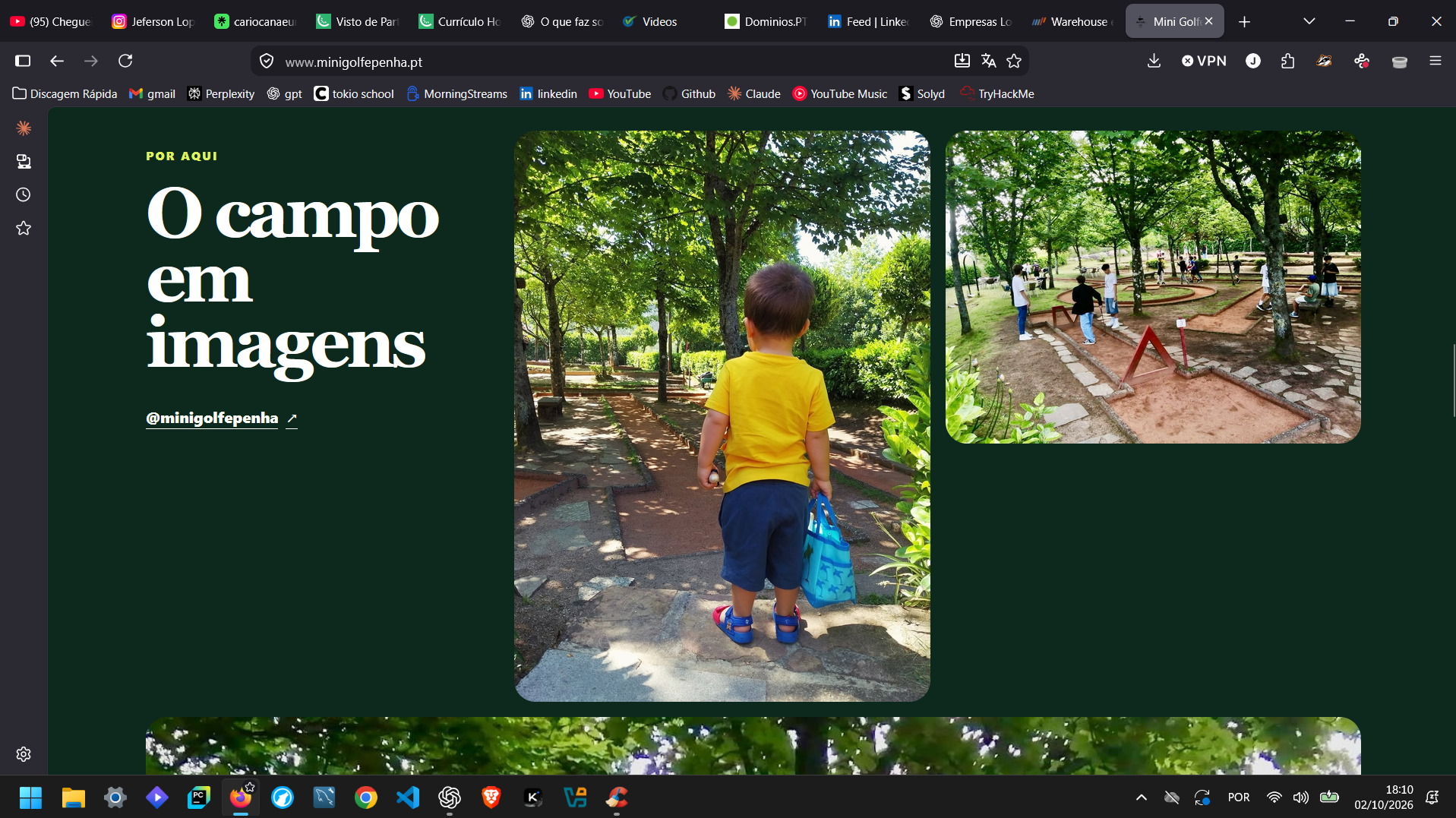Open Claude icon in sidebar
Viewport: 1456px width, 818px height.
(24, 128)
